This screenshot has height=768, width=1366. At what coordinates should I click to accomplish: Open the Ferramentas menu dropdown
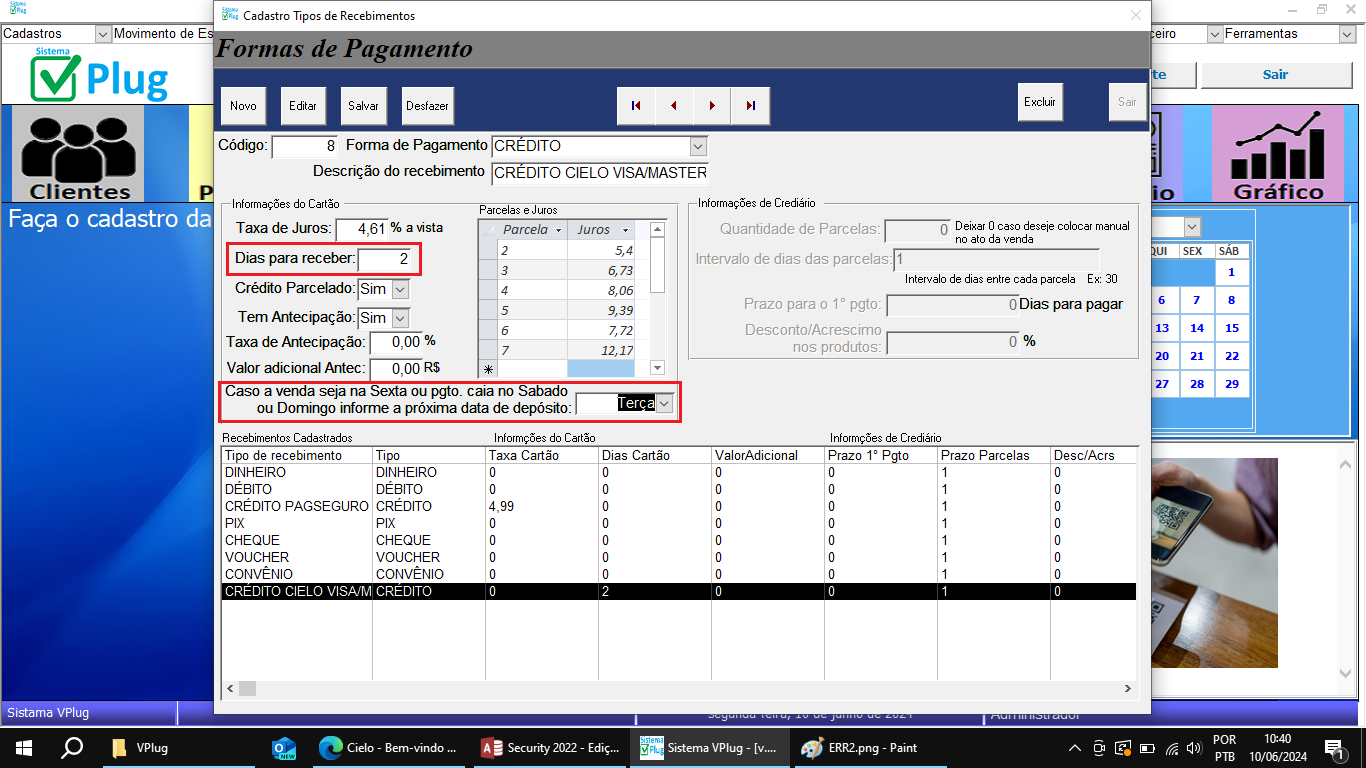[x=1346, y=34]
